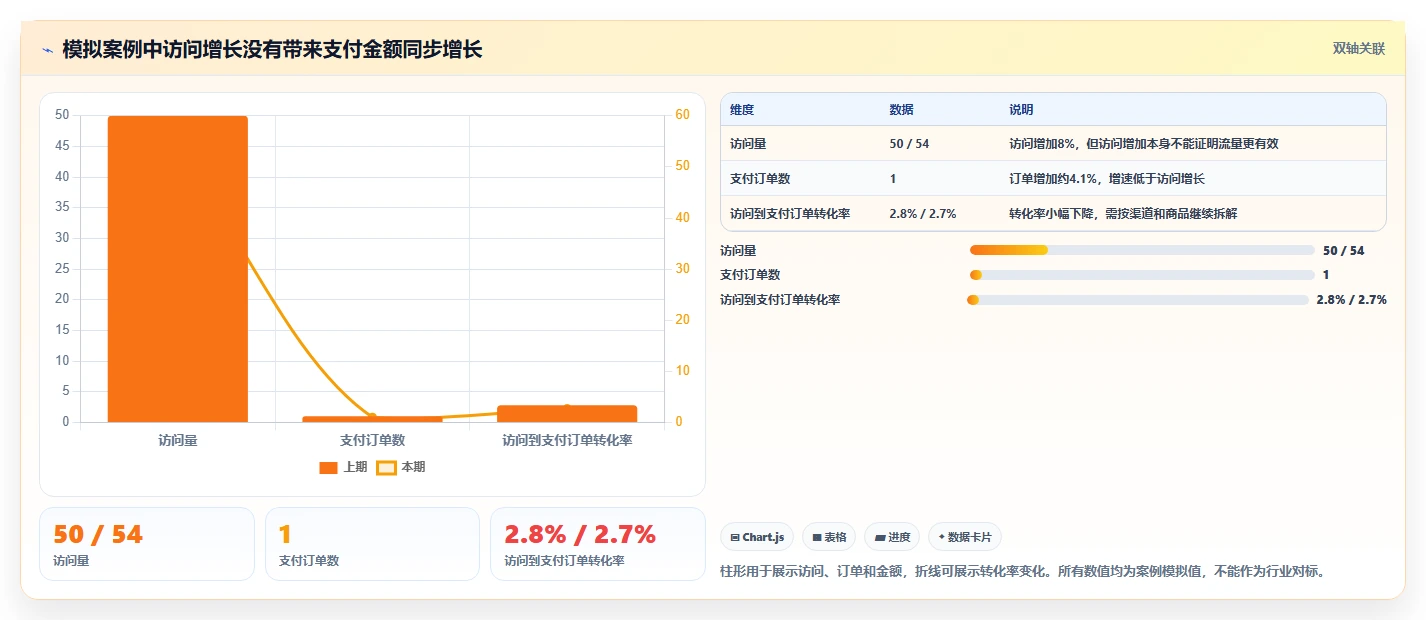This screenshot has width=1426, height=620.
Task: Open the 50 / 54 访问量 data card
Action: point(147,544)
